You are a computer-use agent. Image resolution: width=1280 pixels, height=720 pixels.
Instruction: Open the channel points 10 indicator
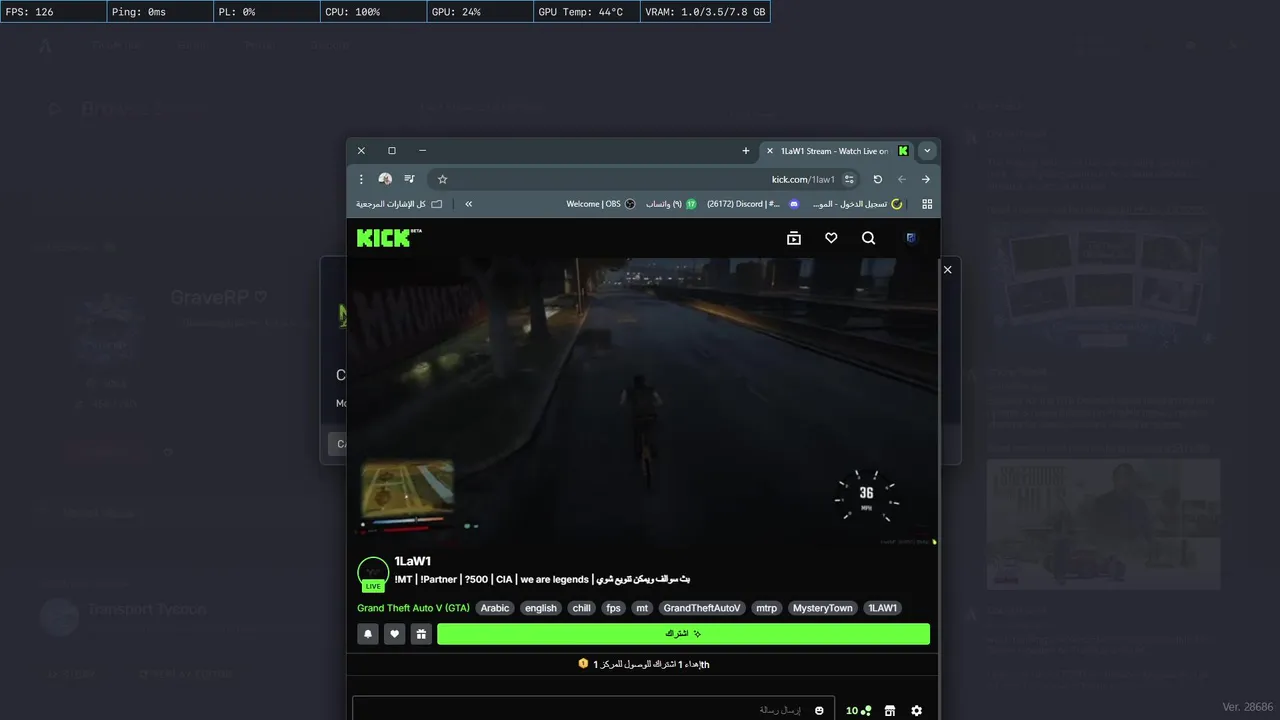coord(858,710)
